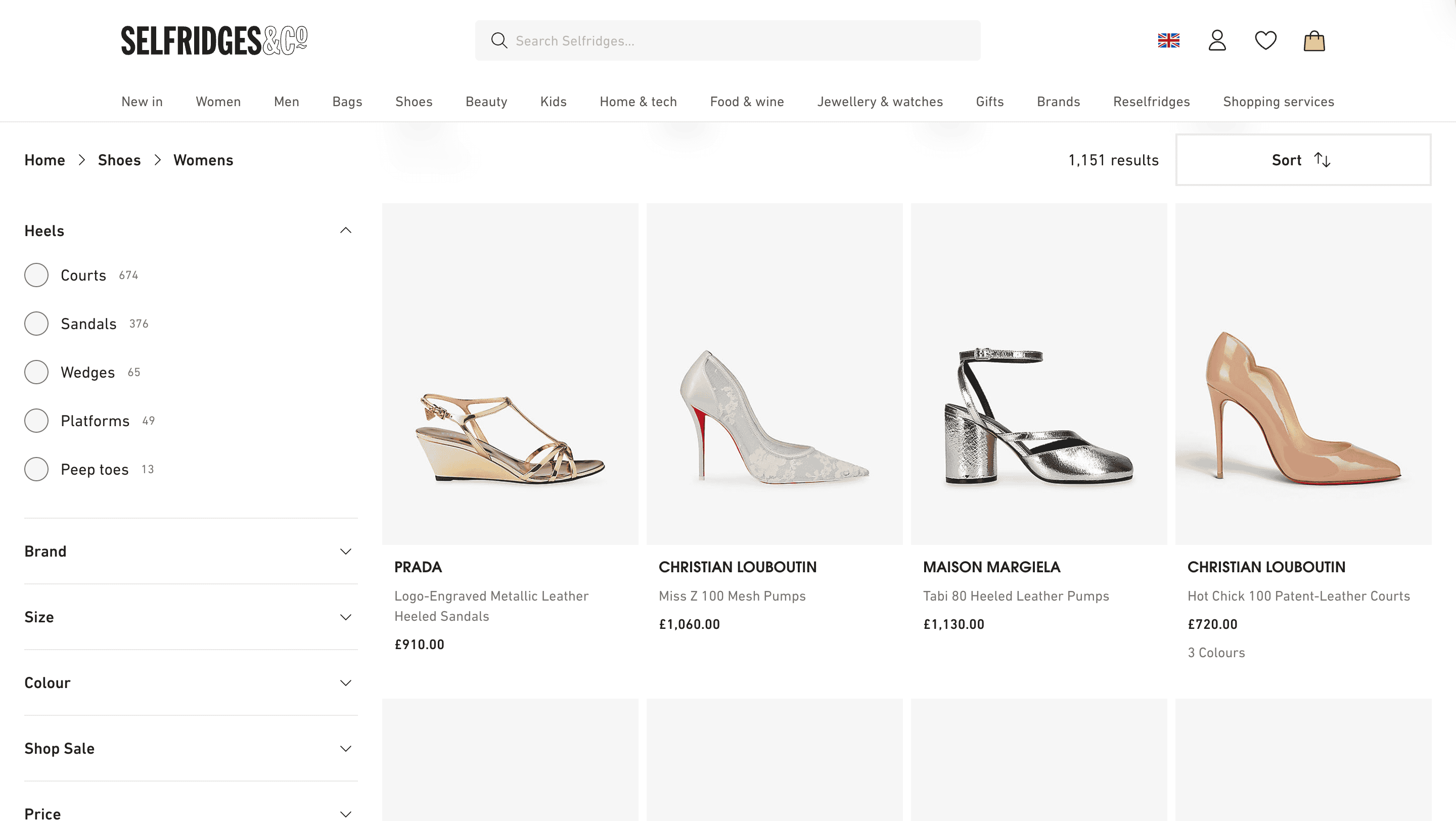Select the Courts heel filter

tap(36, 275)
